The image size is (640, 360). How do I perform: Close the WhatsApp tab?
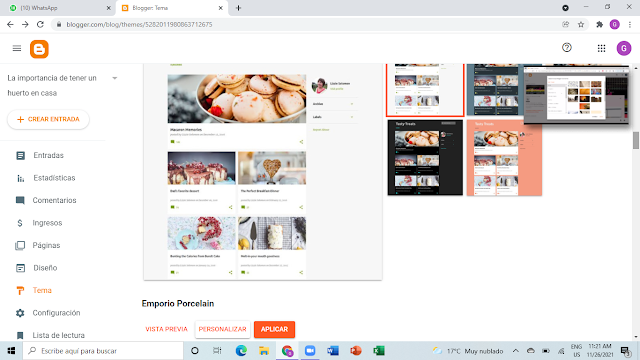[109, 8]
